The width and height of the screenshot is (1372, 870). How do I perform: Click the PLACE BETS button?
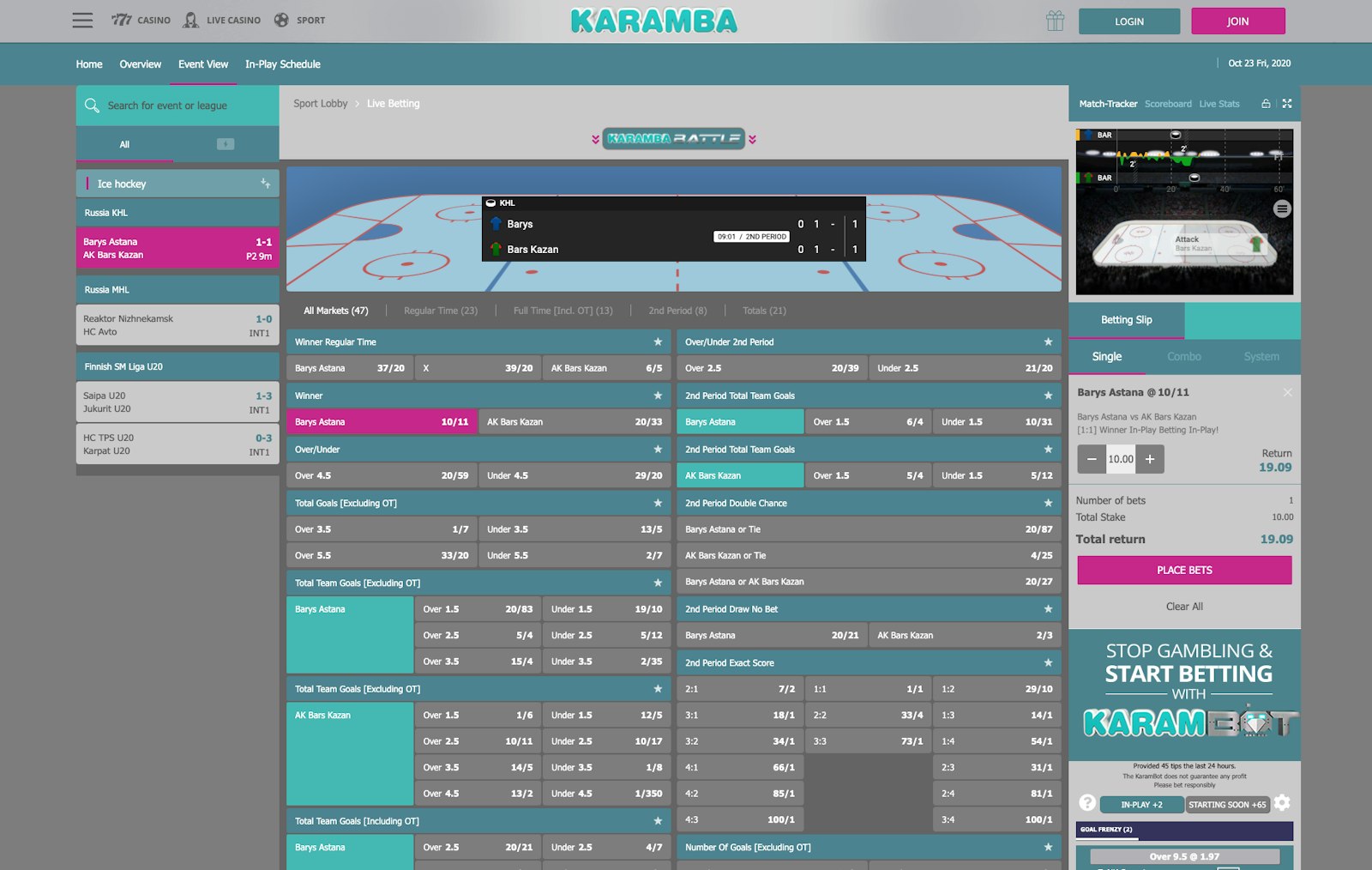[x=1184, y=570]
